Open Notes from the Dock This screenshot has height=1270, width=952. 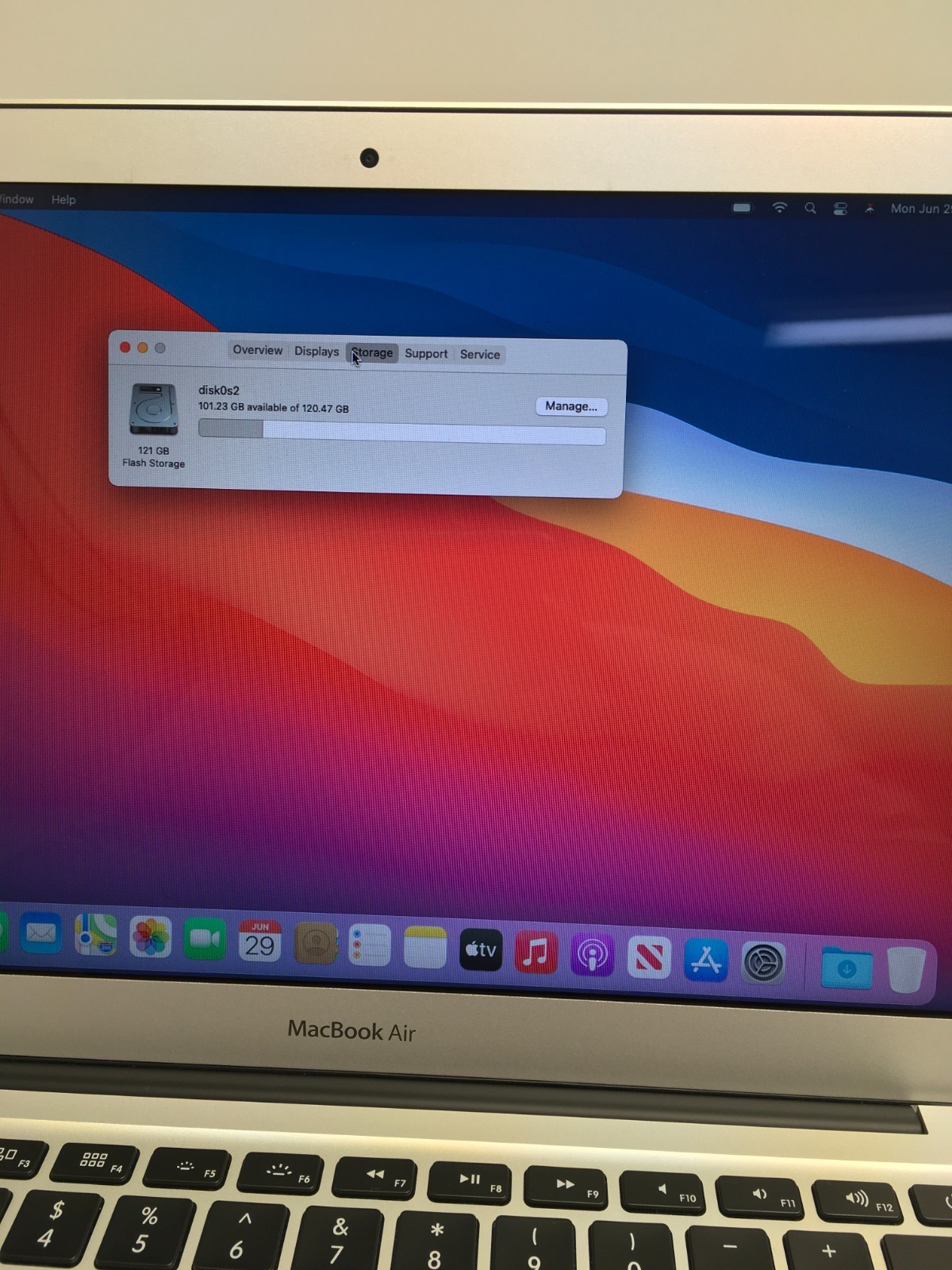coord(425,948)
